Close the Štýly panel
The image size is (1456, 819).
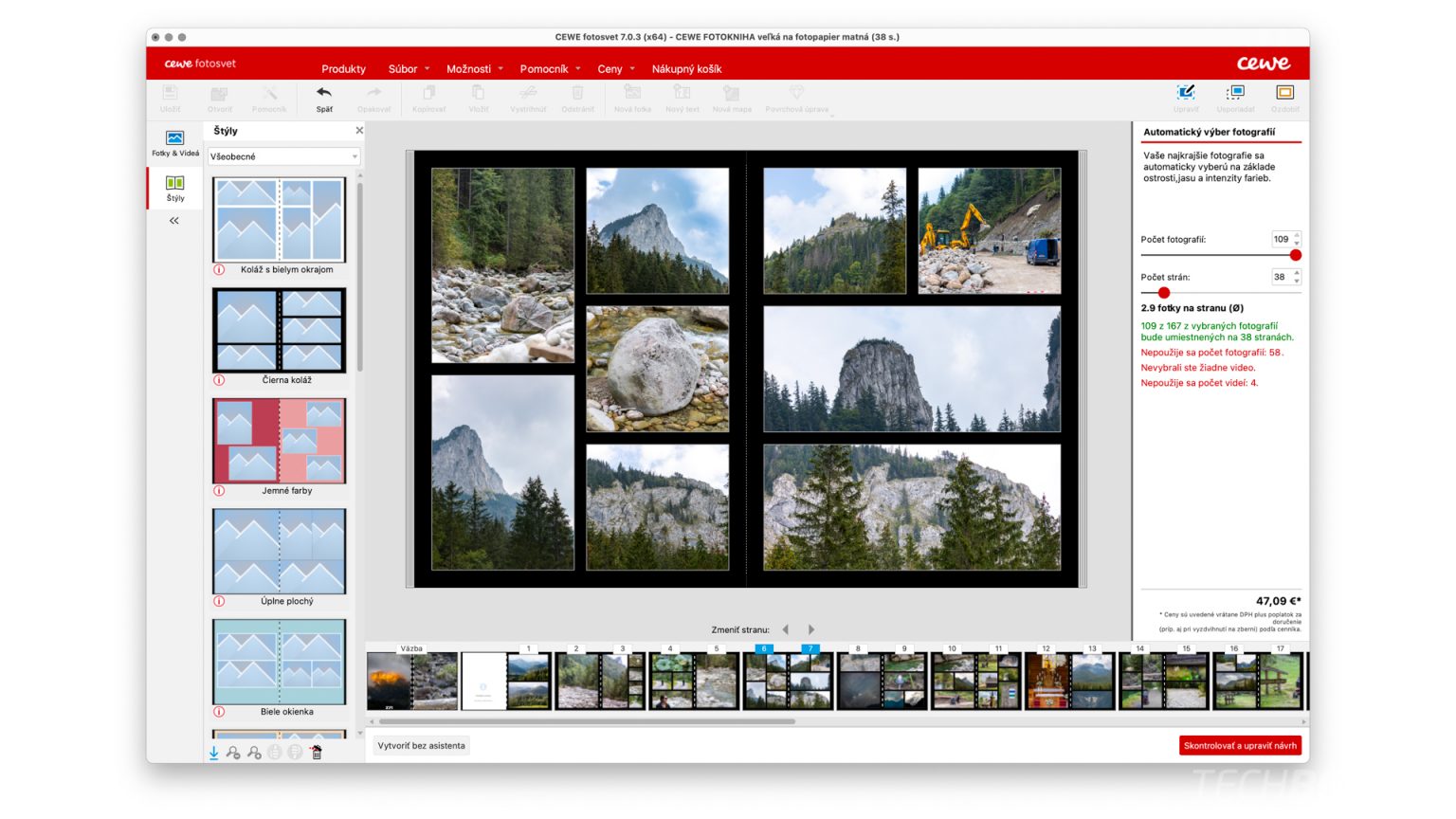click(359, 131)
